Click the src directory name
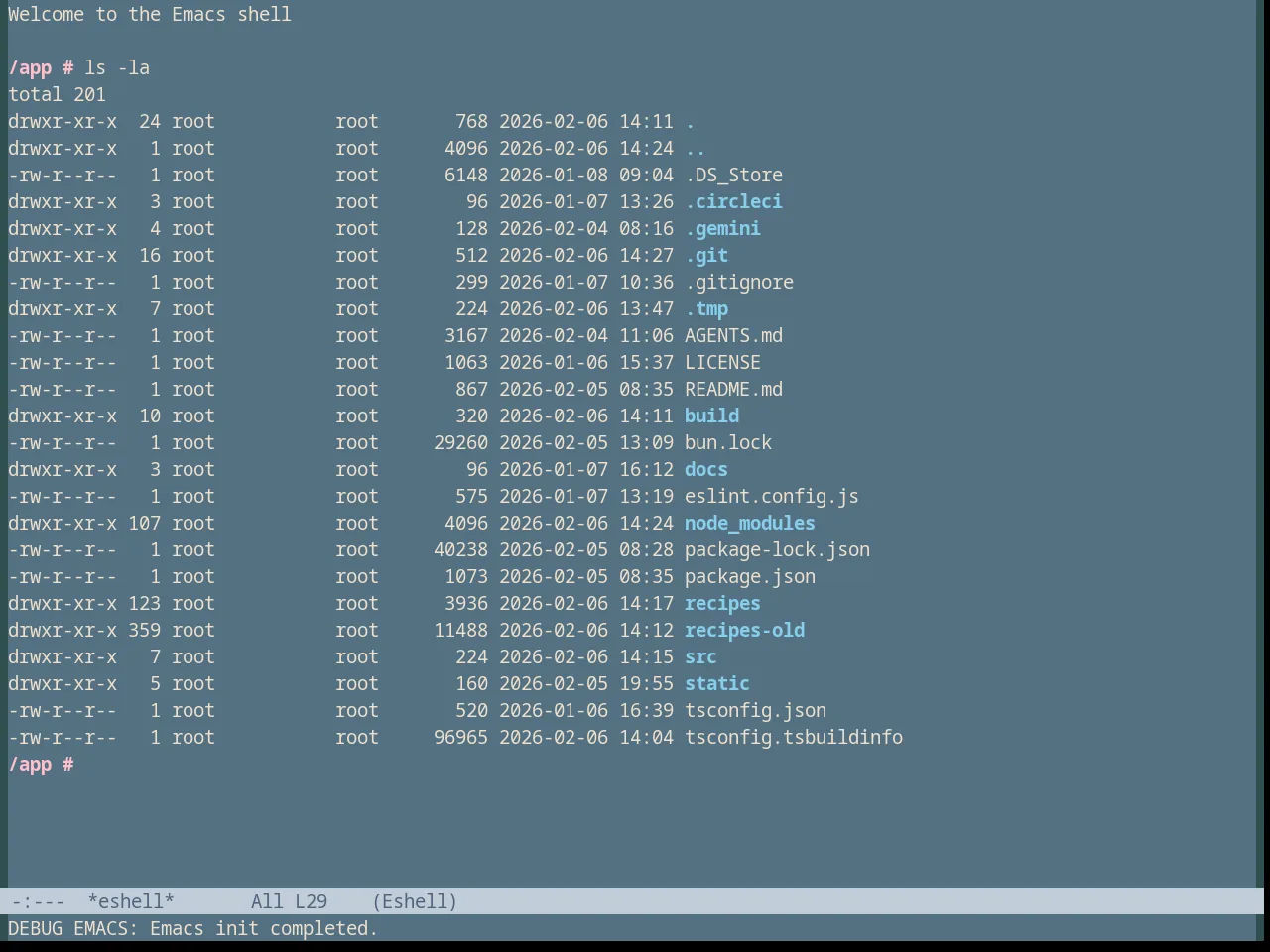 coord(700,656)
